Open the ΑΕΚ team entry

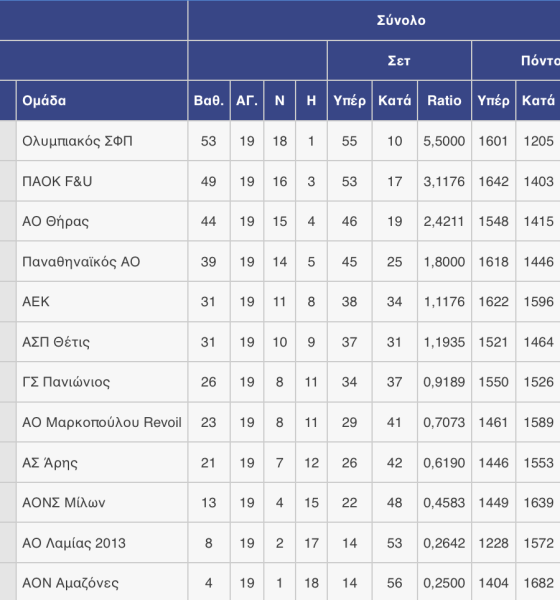[36, 302]
